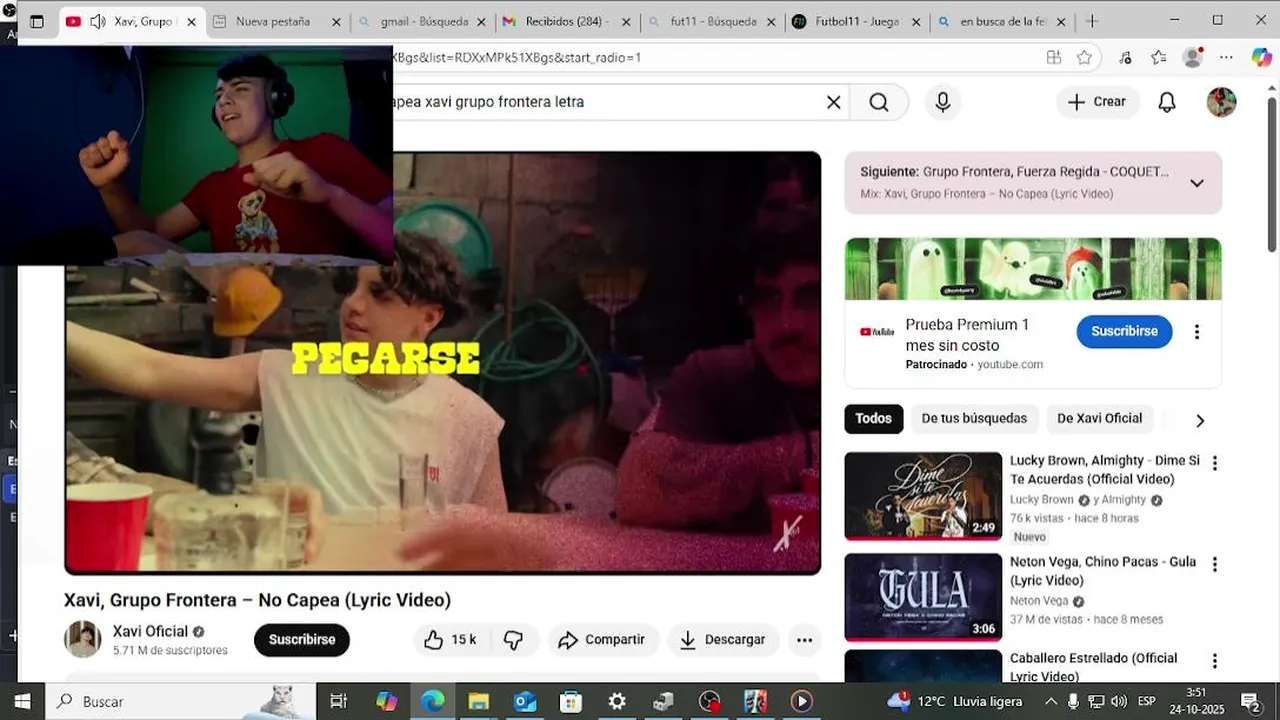Show hidden system tray icons chevron
The height and width of the screenshot is (720, 1280).
tap(1051, 702)
